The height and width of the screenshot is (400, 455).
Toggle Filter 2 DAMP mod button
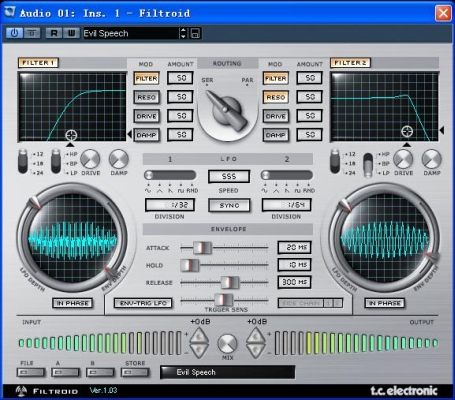[276, 135]
